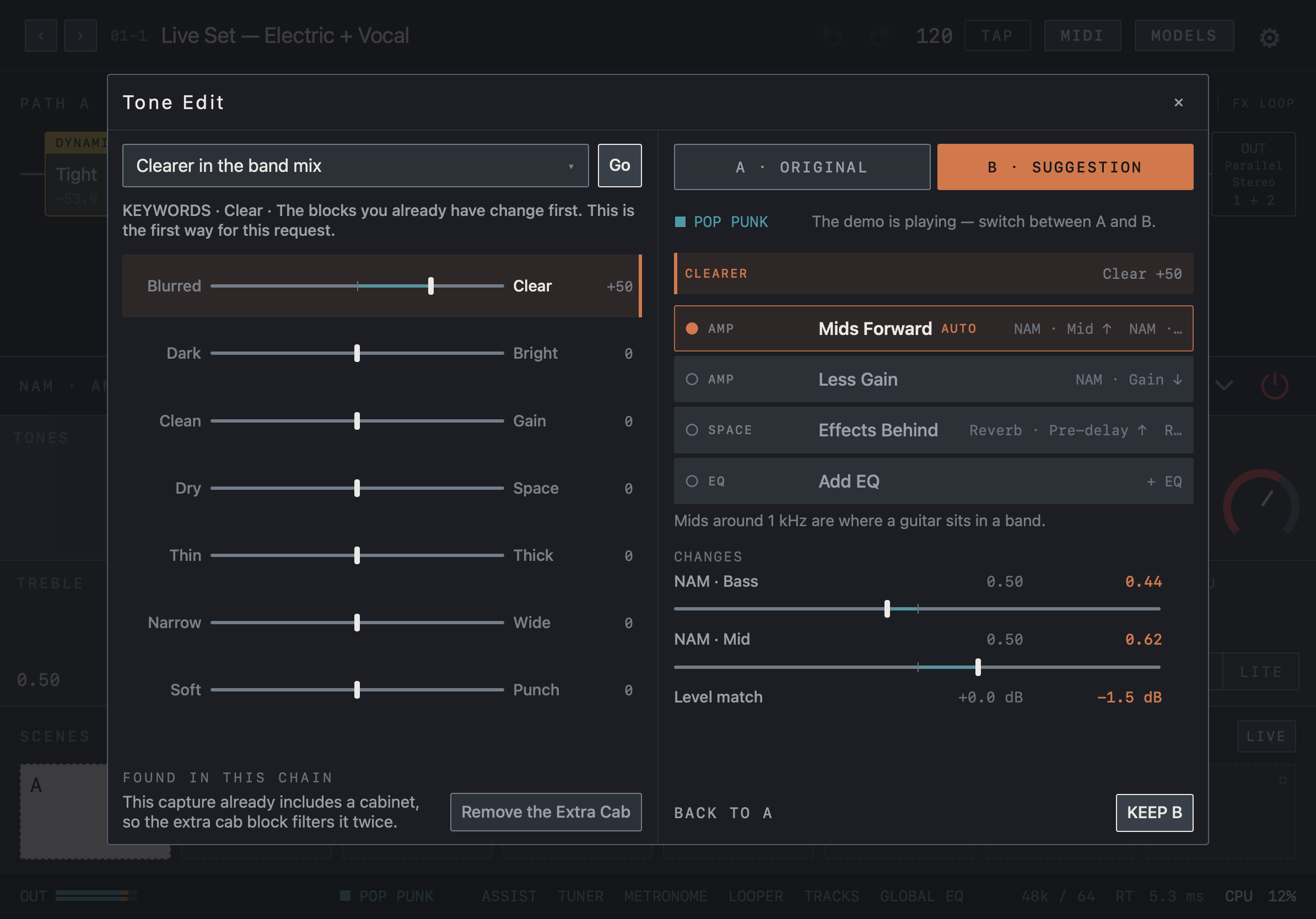Image resolution: width=1316 pixels, height=919 pixels.
Task: Select the Mids Forward suggestion row
Action: 933,328
